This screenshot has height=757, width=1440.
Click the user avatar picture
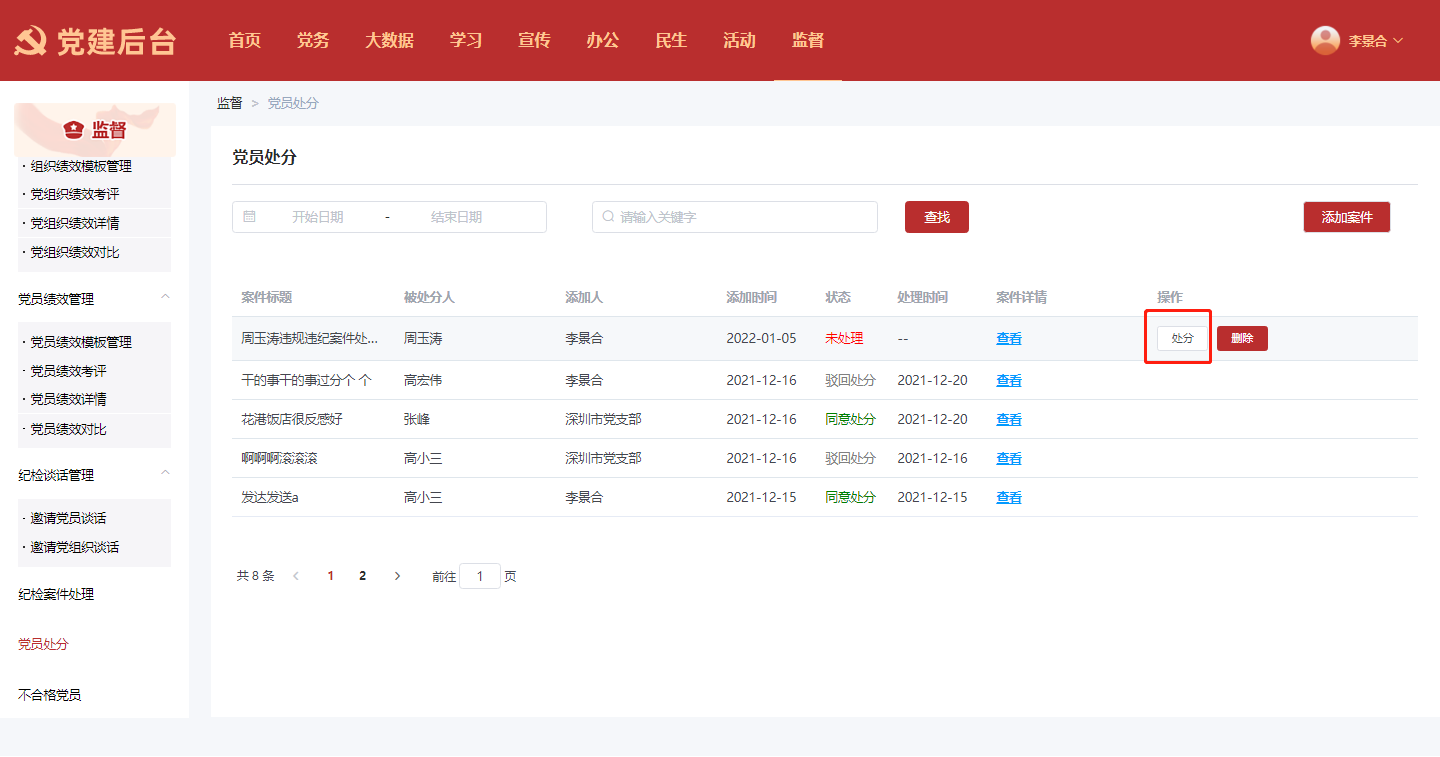[x=1325, y=40]
